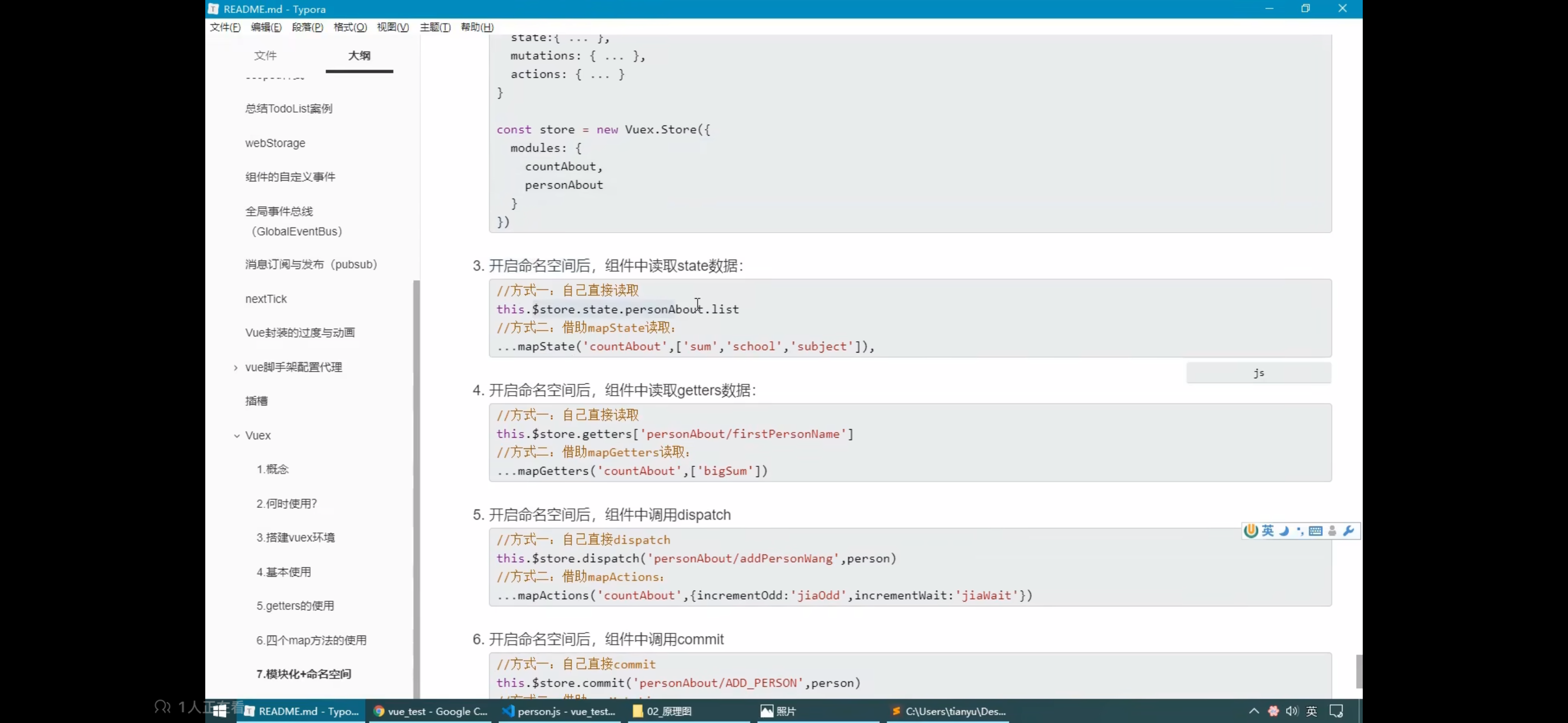Jump to 6.四个map方法的使用 outline heading

pyautogui.click(x=311, y=640)
